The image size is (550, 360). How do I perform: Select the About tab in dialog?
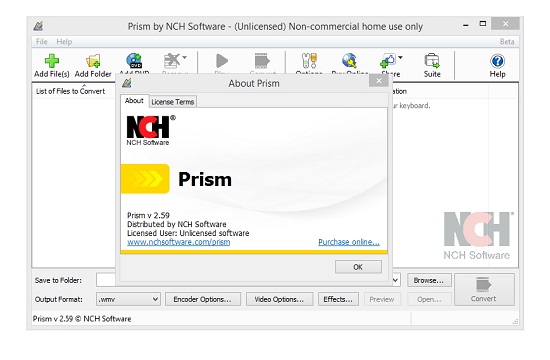(x=134, y=101)
